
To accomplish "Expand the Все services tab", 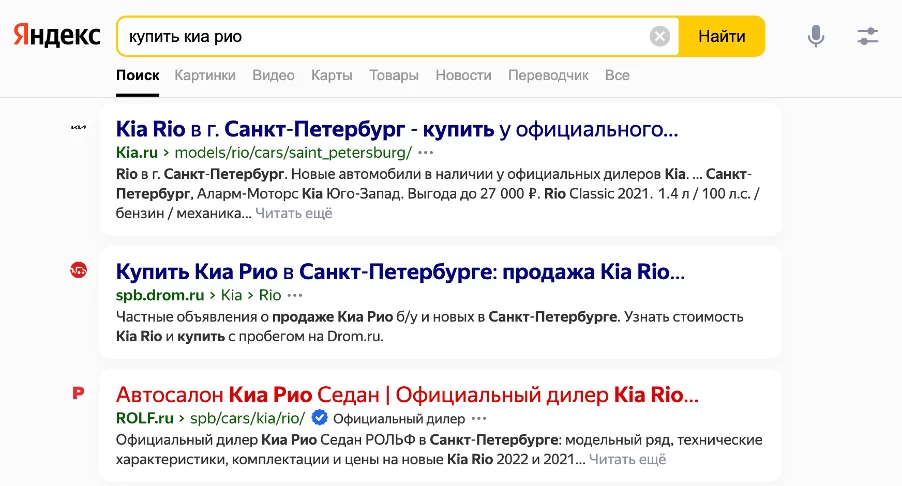I will [617, 75].
